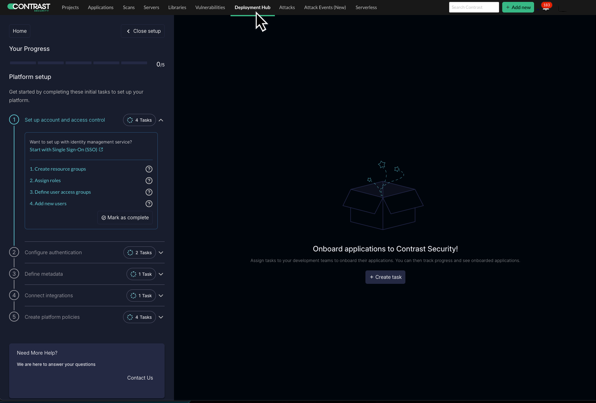Image resolution: width=596 pixels, height=403 pixels.
Task: Collapse Set up account and access control section
Action: point(161,120)
